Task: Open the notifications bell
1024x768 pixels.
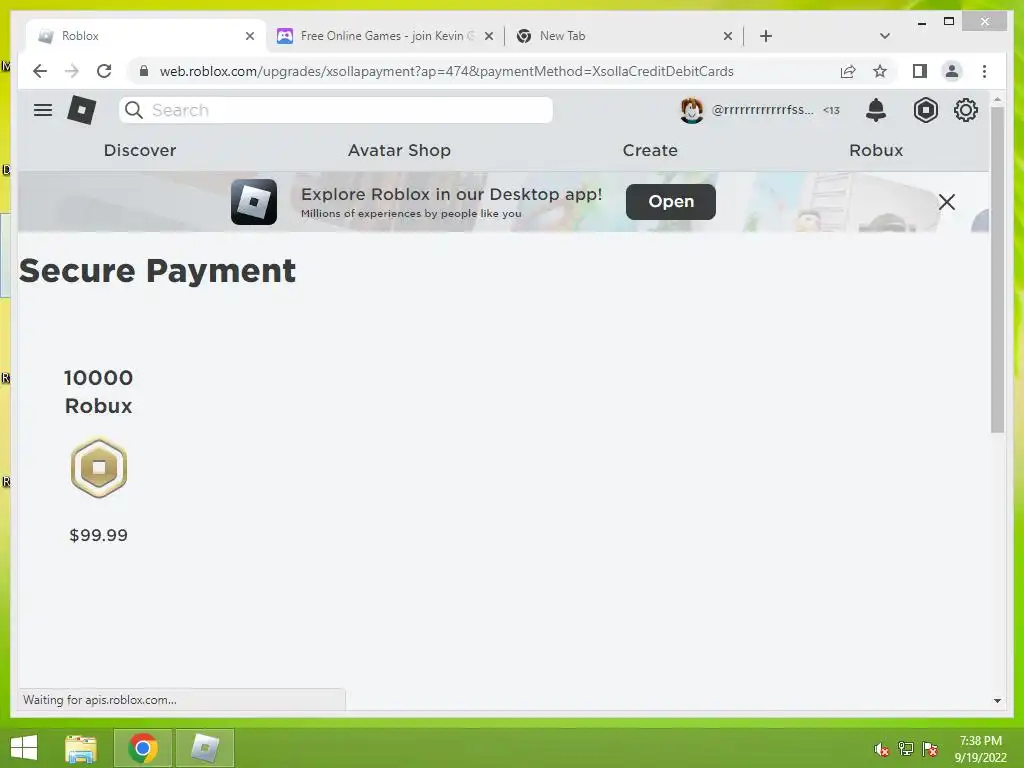Action: click(876, 110)
